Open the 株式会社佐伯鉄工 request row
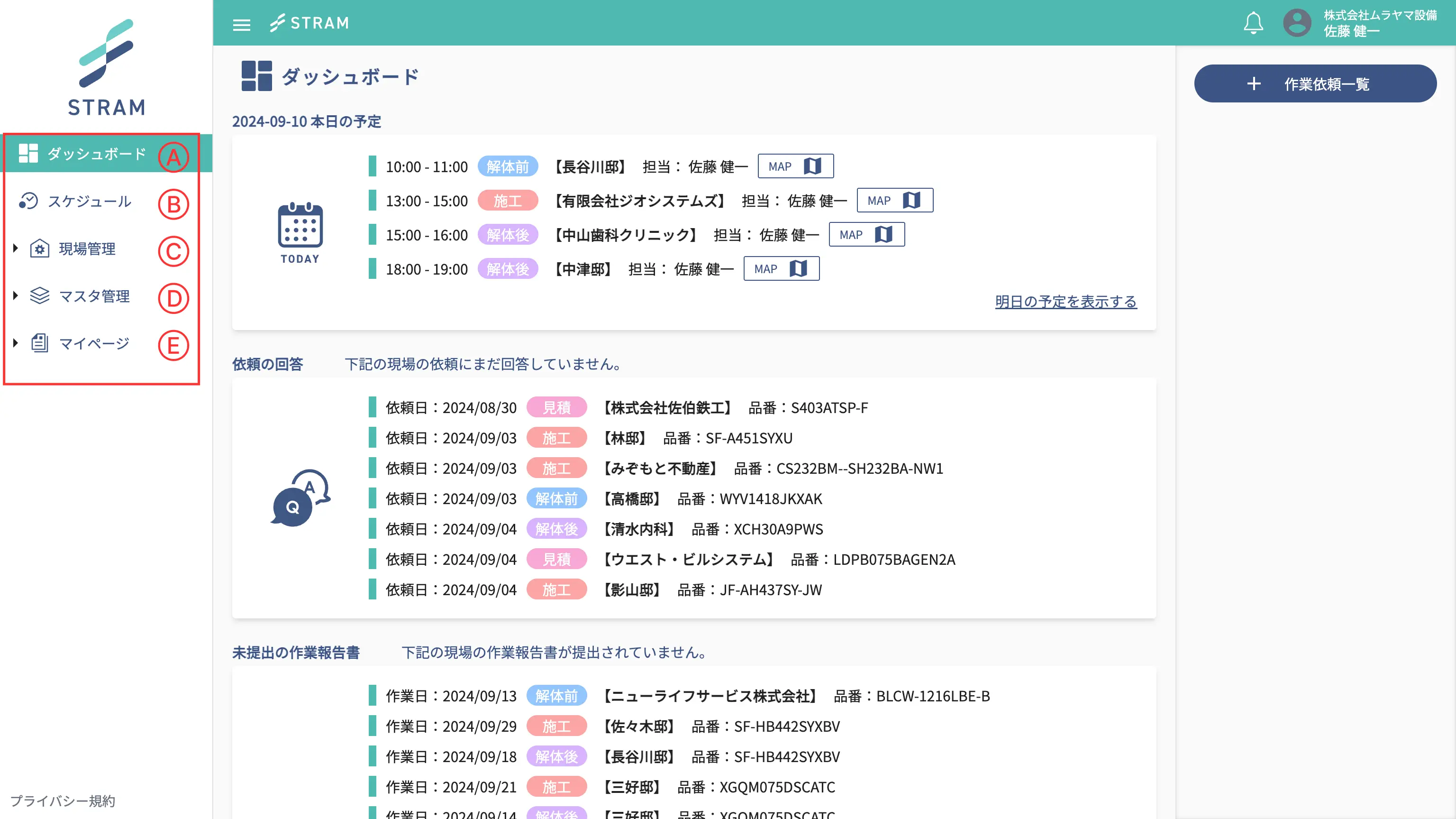This screenshot has width=1456, height=819. point(667,408)
